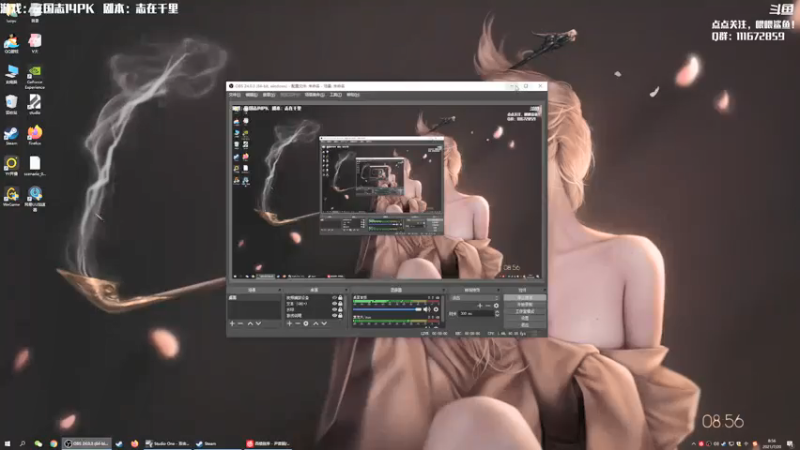Open the scenario text file on desktop

(35, 166)
